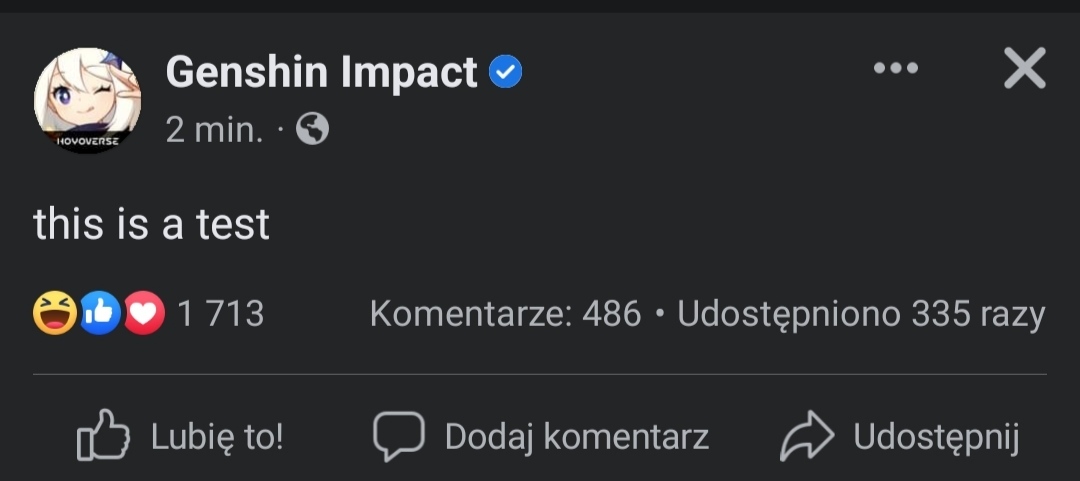Click the globe public audience icon
1080x481 pixels.
point(312,129)
